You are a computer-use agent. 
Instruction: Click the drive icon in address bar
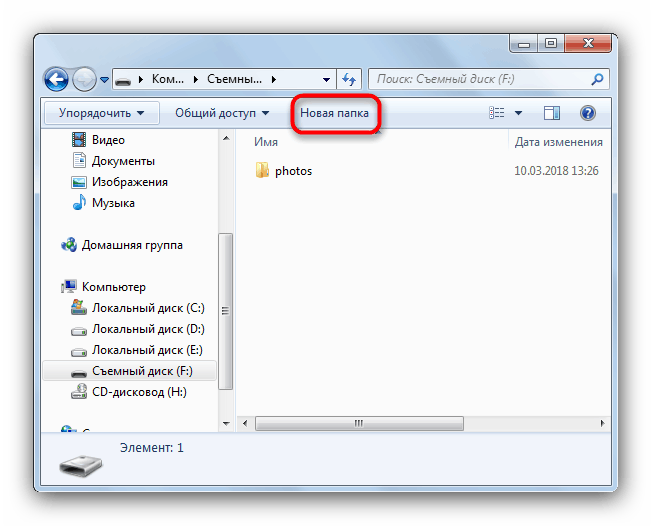click(x=123, y=79)
